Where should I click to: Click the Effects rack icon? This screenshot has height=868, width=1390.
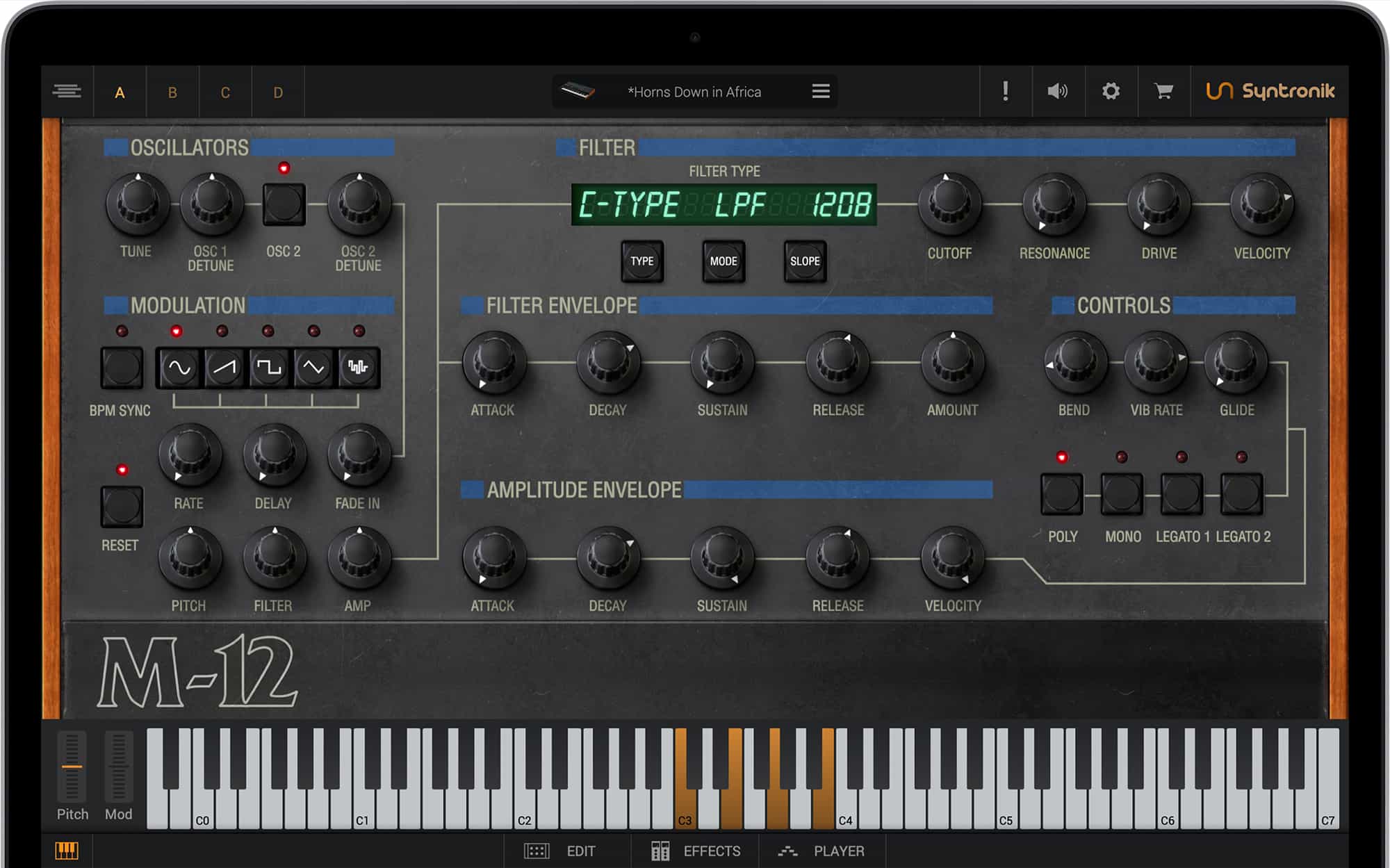(x=660, y=851)
